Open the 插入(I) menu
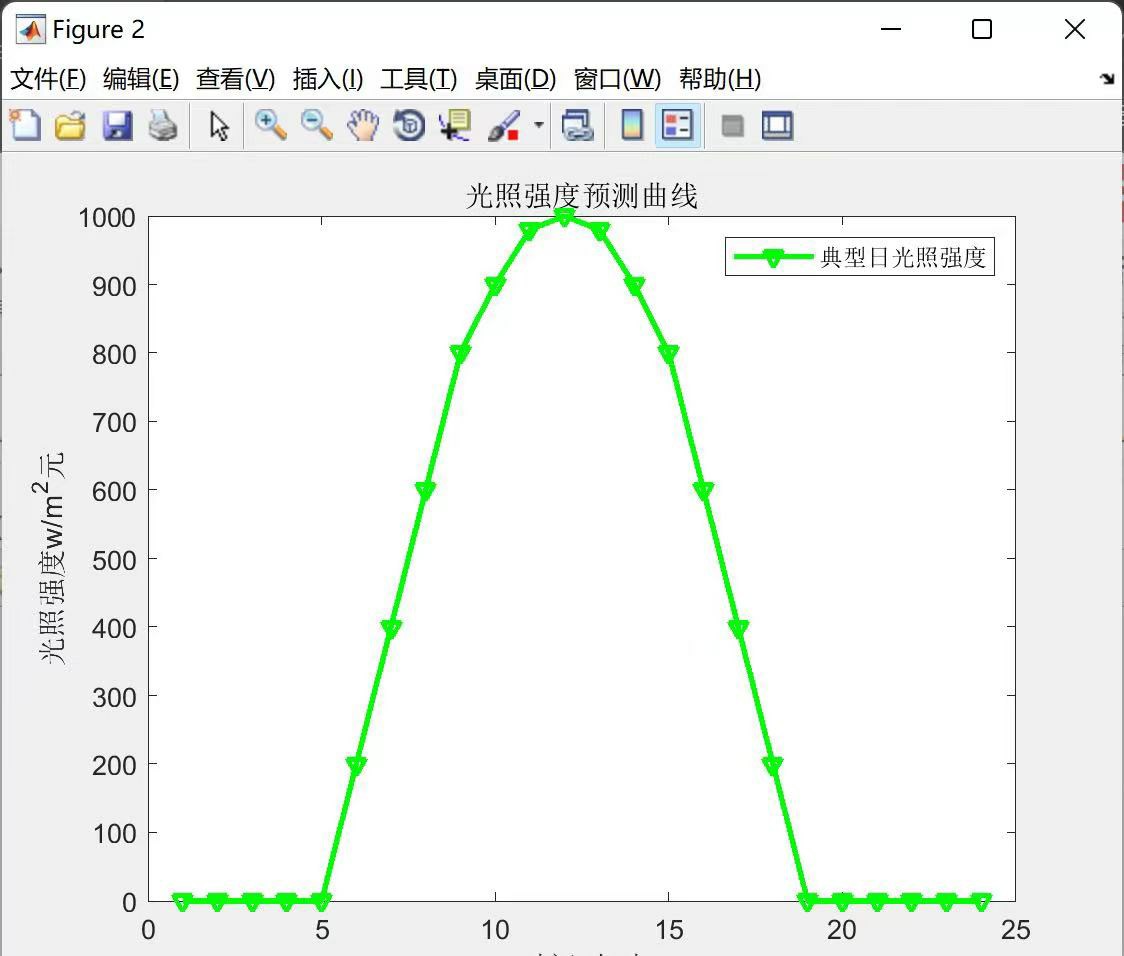The height and width of the screenshot is (956, 1124). 328,79
